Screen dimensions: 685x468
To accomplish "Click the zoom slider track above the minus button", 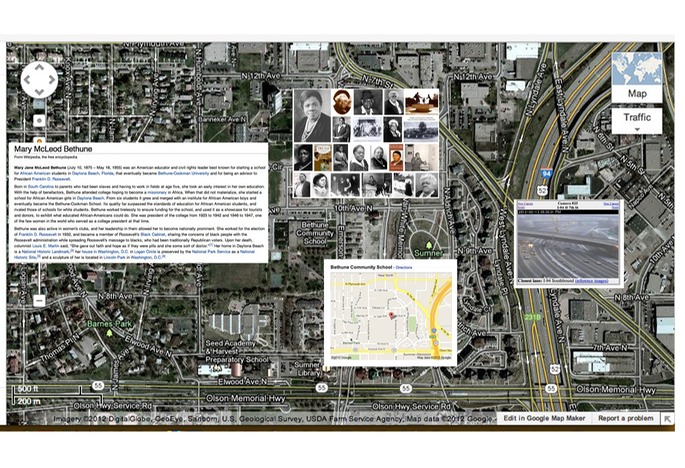I will [x=39, y=280].
